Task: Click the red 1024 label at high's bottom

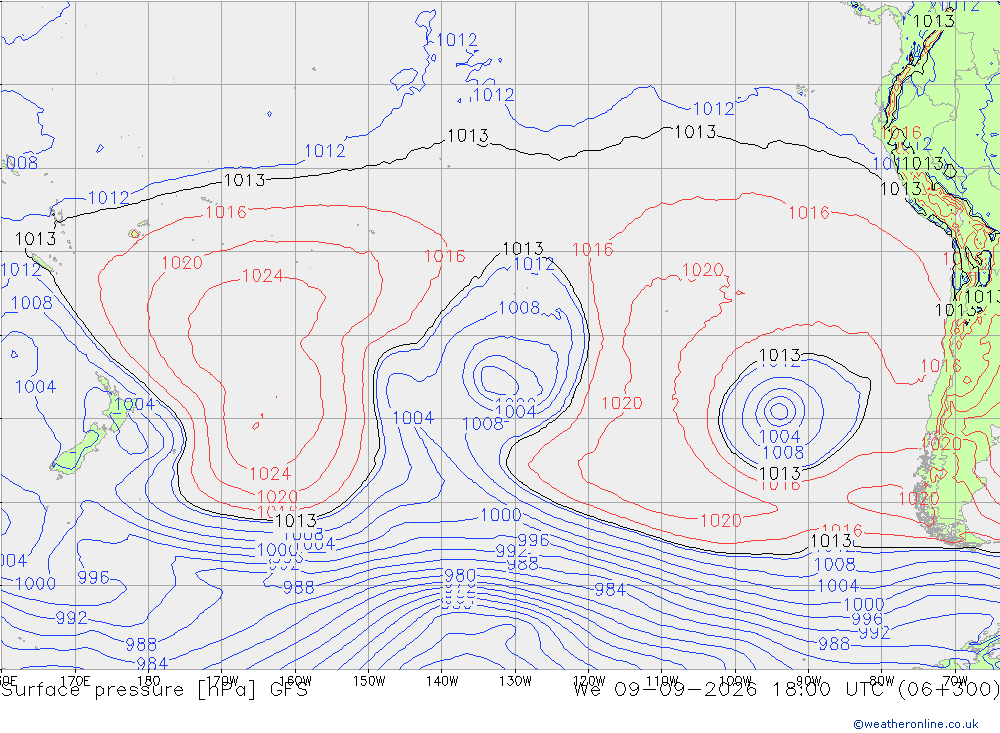Action: tap(270, 473)
